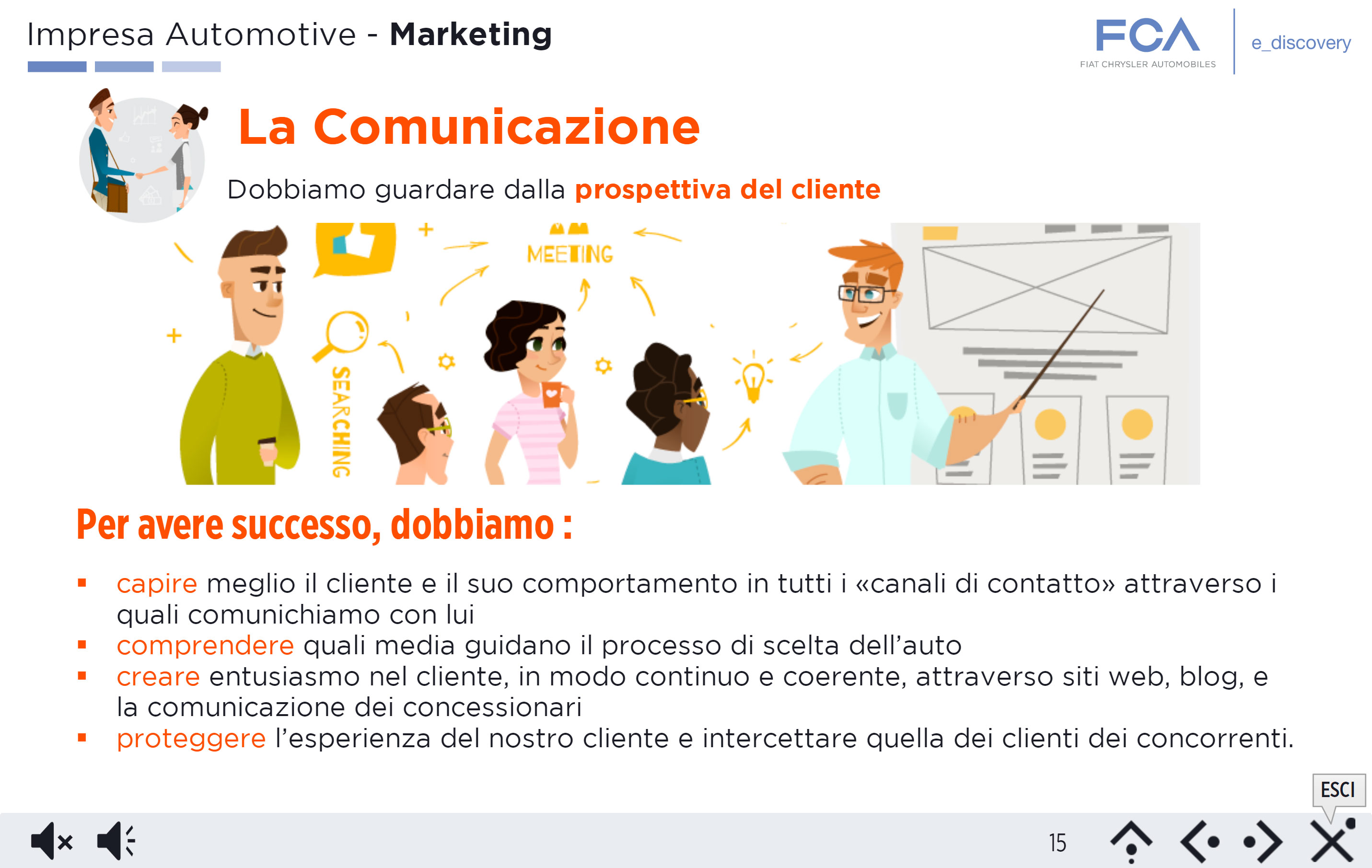Click the orange word capire
Image resolution: width=1372 pixels, height=868 pixels.
click(x=157, y=584)
